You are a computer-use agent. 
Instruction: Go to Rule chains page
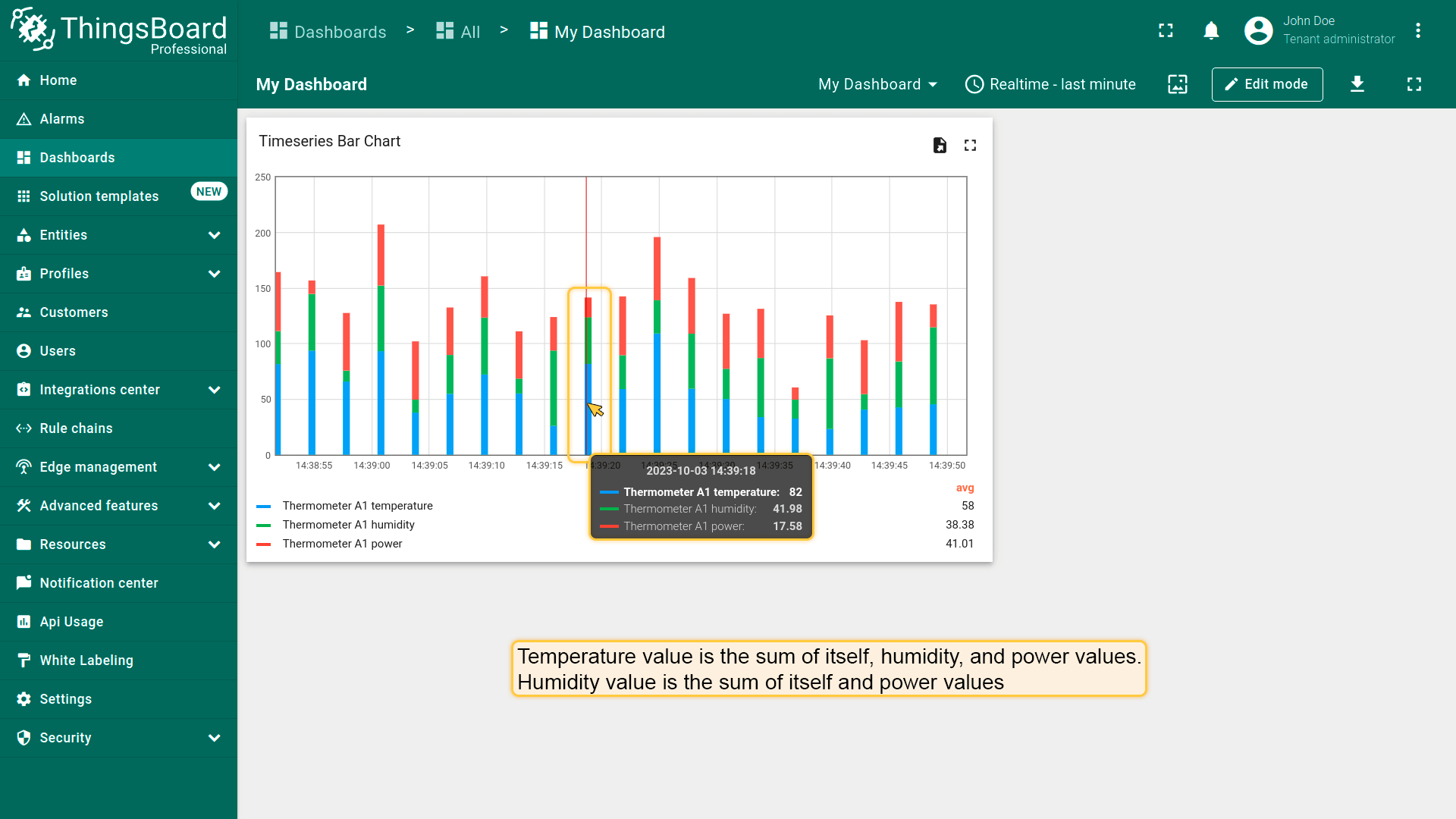pos(76,428)
